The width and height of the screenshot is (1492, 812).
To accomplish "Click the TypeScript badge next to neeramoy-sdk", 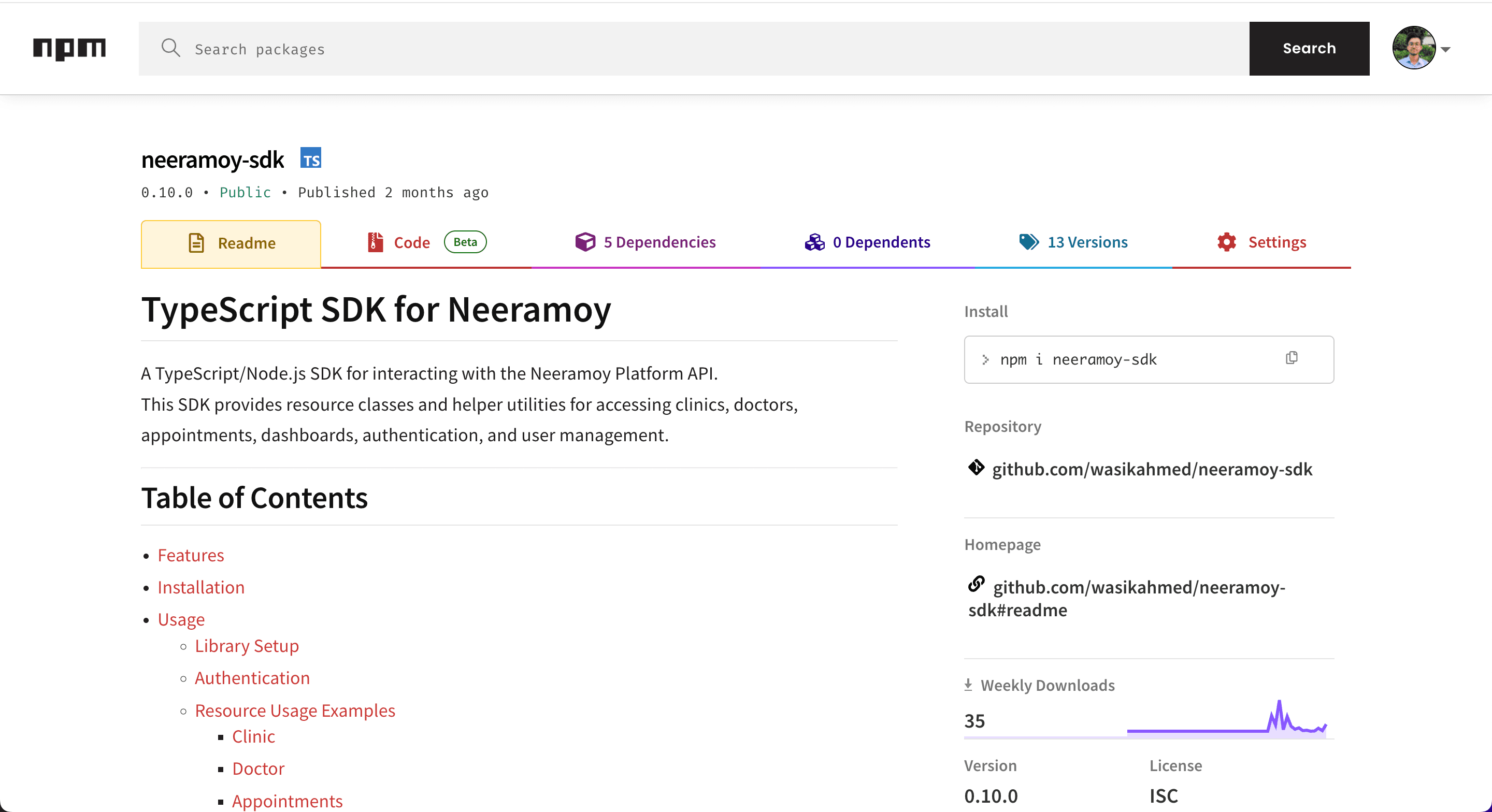I will pos(311,158).
